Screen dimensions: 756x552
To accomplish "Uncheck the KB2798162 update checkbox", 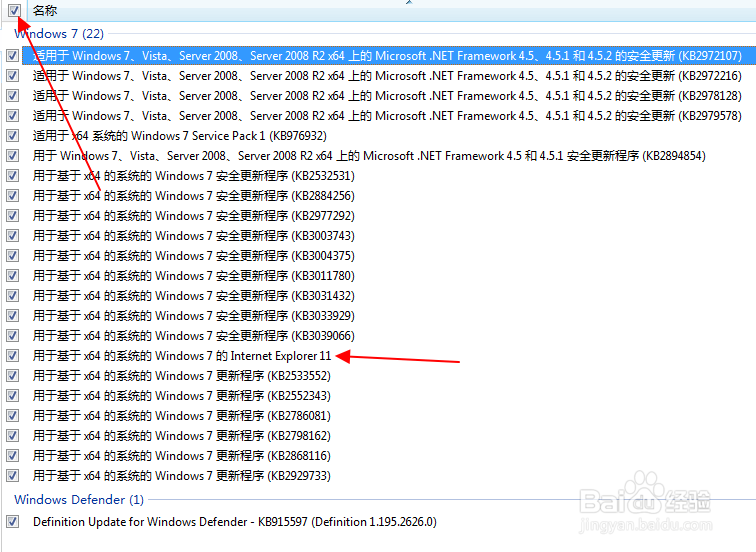I will [x=13, y=436].
